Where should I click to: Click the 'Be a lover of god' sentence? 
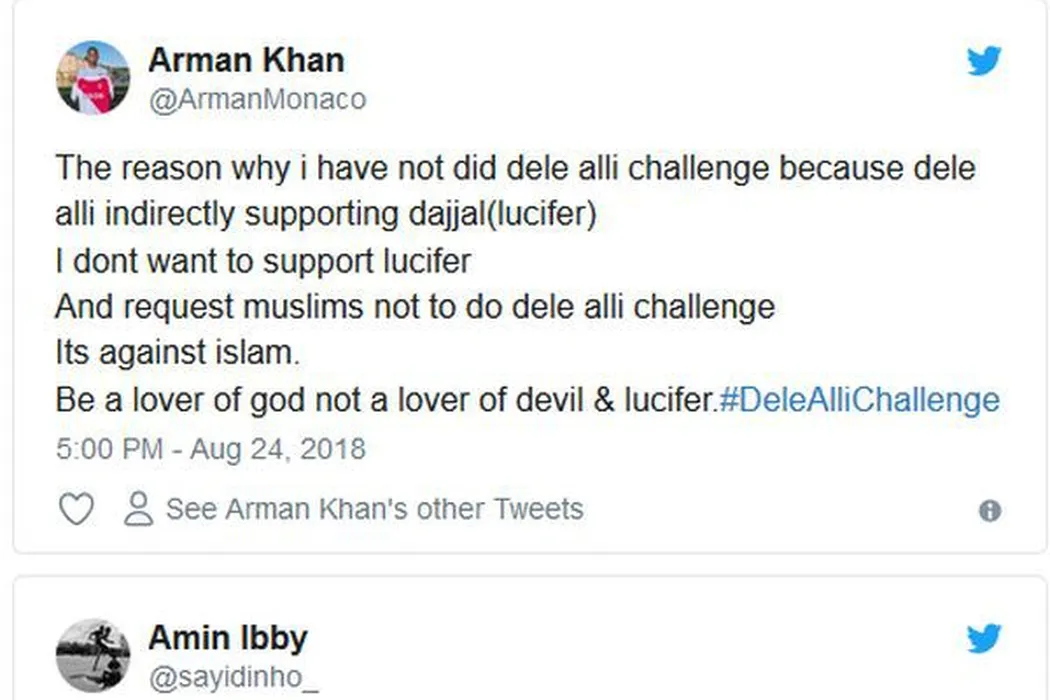pos(385,400)
